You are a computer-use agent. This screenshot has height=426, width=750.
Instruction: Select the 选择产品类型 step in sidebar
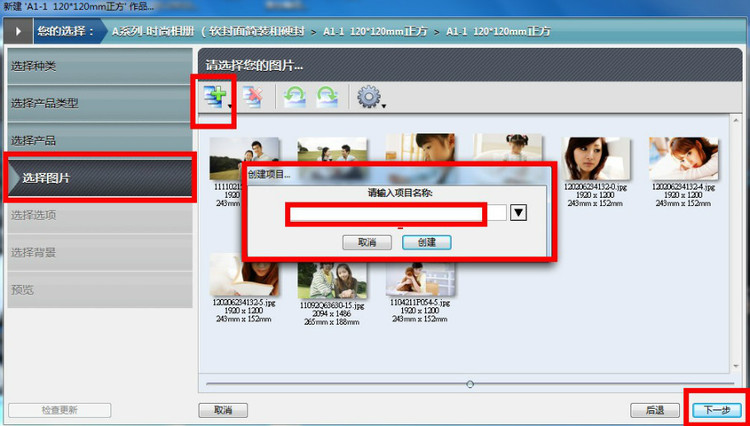[99, 103]
